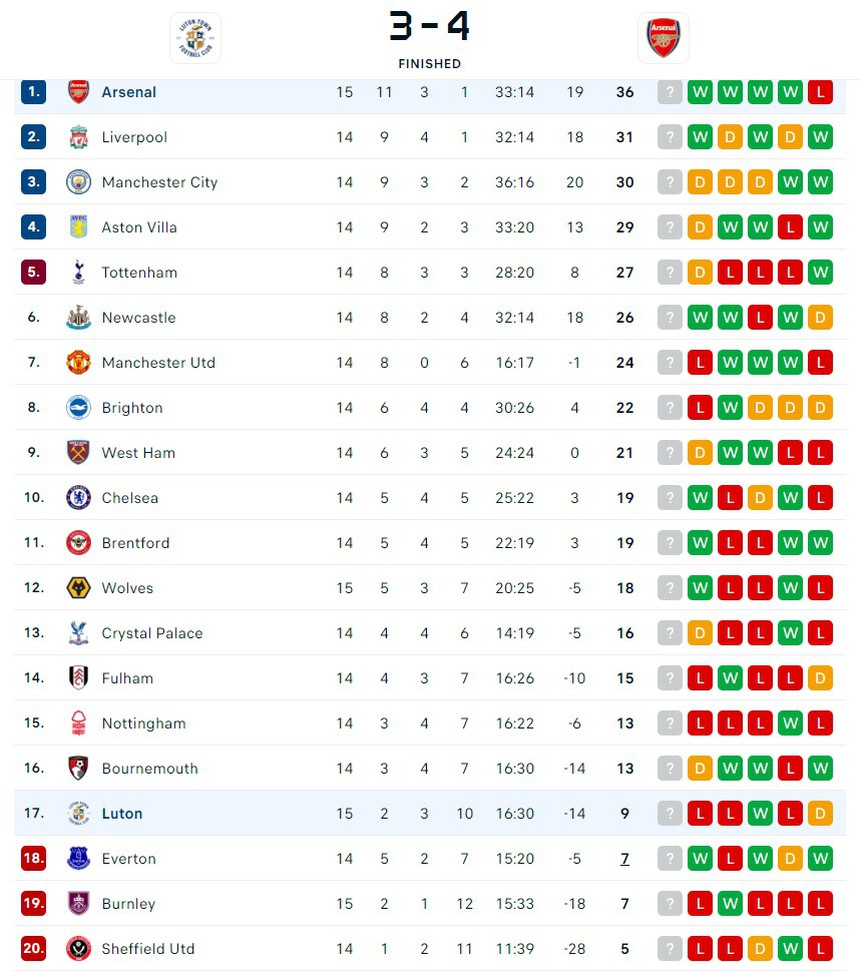Click the FINISHED match status label
This screenshot has height=972, width=860.
point(429,63)
